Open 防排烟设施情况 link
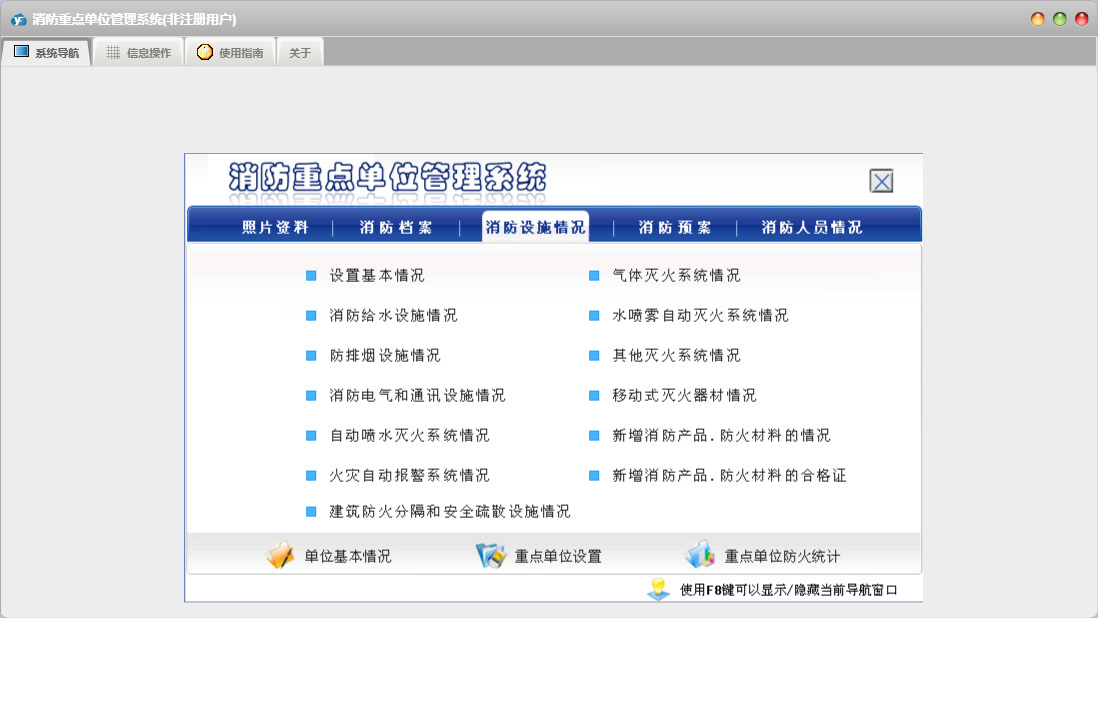The image size is (1098, 719). [x=384, y=356]
